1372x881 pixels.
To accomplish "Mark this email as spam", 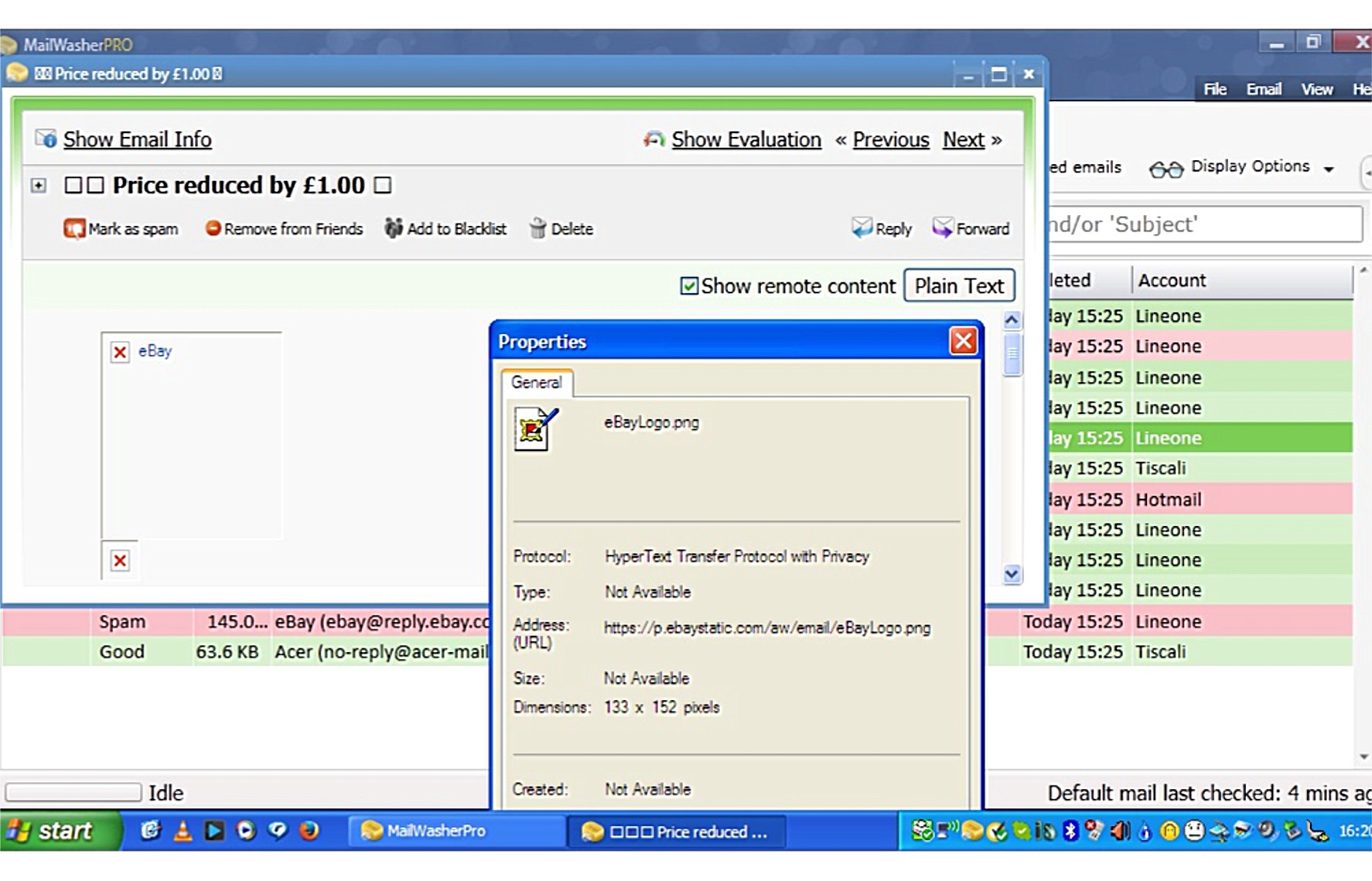I will pos(121,229).
